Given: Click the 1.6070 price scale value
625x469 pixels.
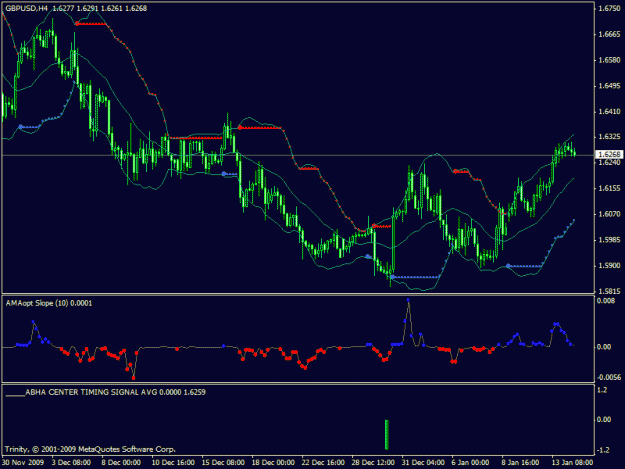Looking at the screenshot, I should (x=609, y=214).
